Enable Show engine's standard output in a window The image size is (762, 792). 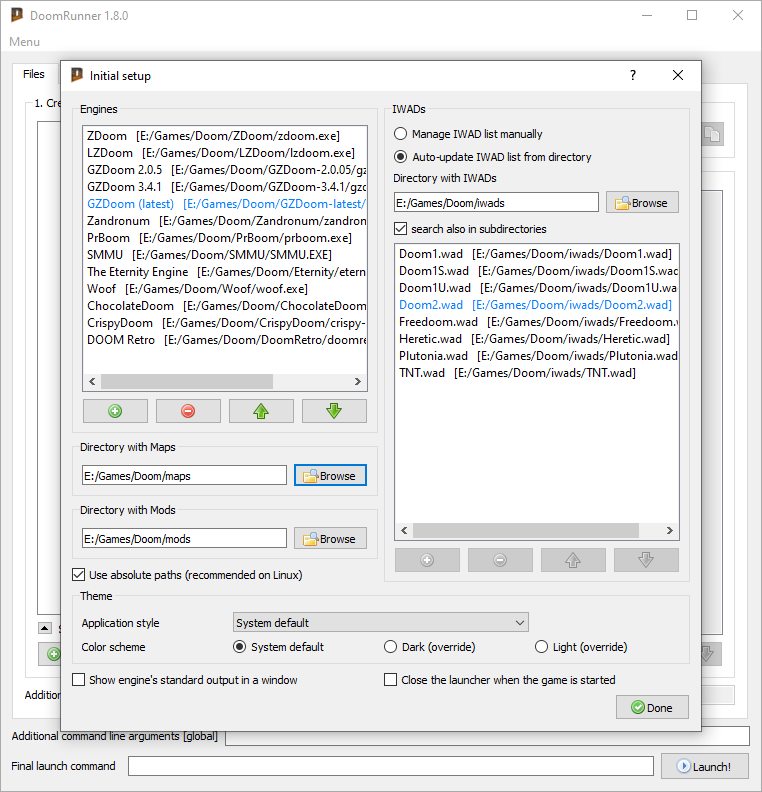185,680
